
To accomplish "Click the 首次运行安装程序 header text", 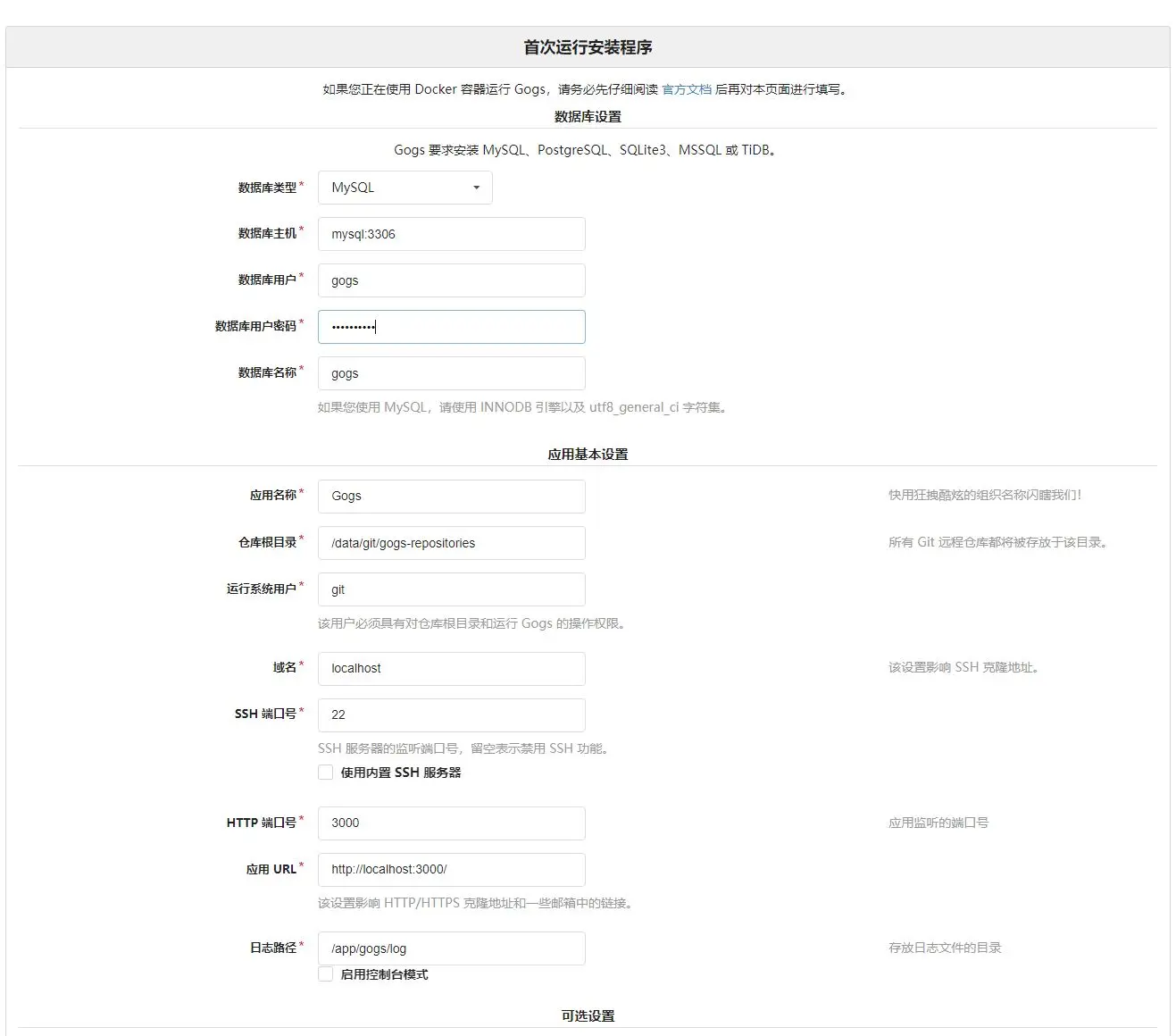I will pos(588,47).
